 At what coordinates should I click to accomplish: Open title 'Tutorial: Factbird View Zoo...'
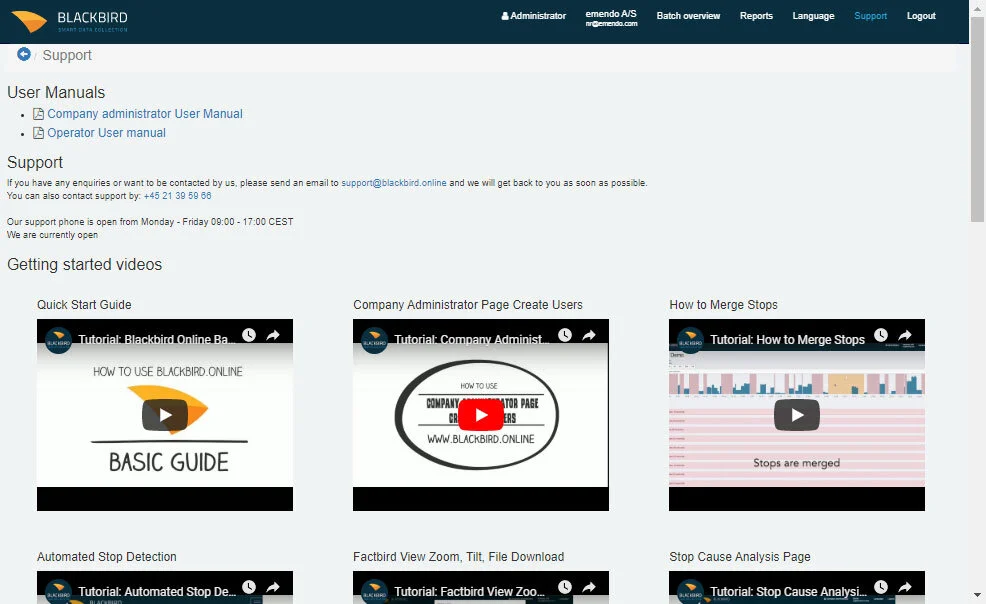pos(469,591)
